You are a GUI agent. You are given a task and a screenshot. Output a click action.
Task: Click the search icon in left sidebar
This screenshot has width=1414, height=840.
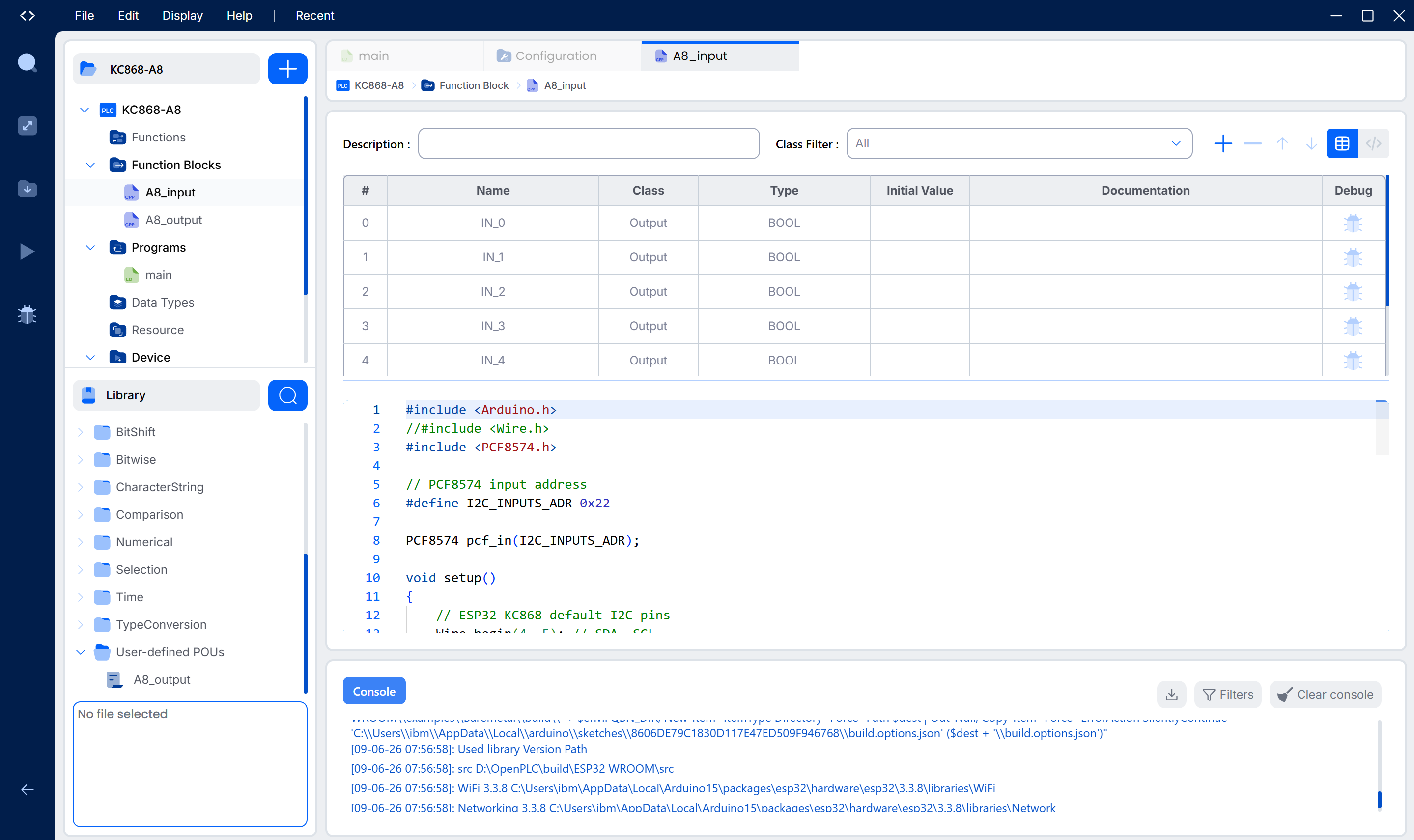coord(27,62)
